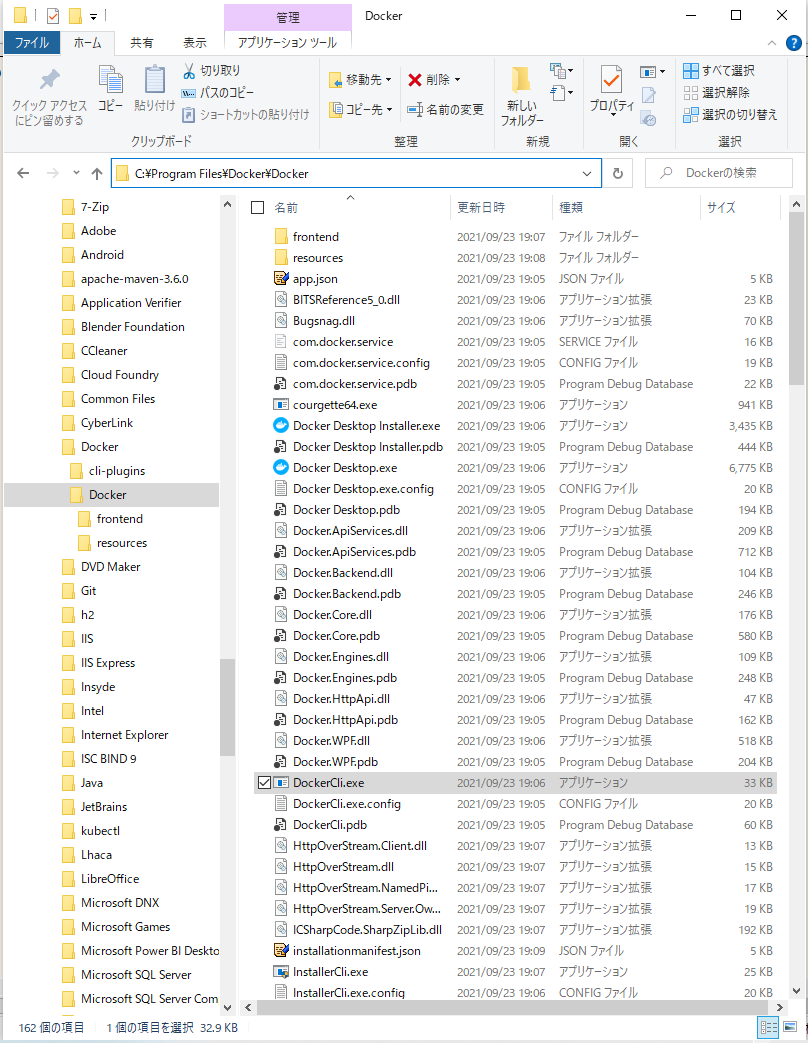Click Invert selection (選択の切り替え)
Viewport: 808px width, 1043px height.
click(730, 114)
